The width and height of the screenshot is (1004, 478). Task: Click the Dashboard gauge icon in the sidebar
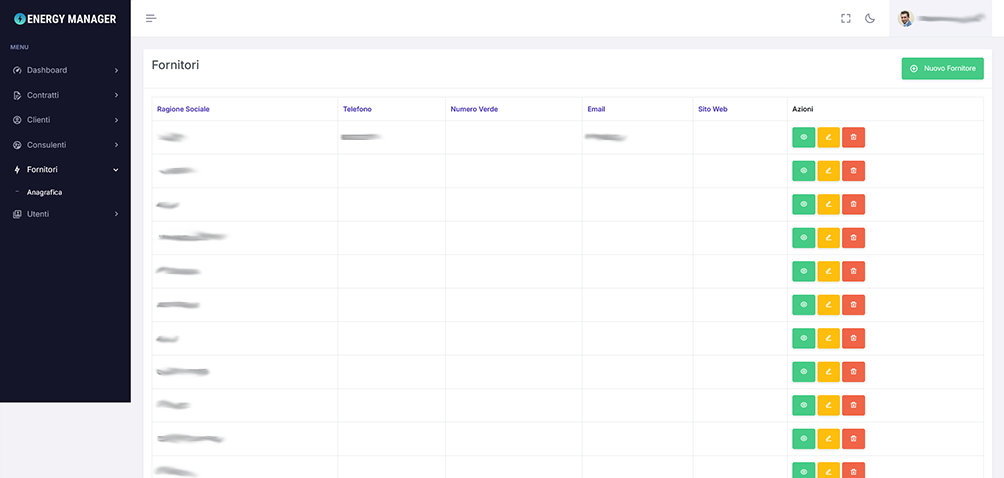click(17, 70)
